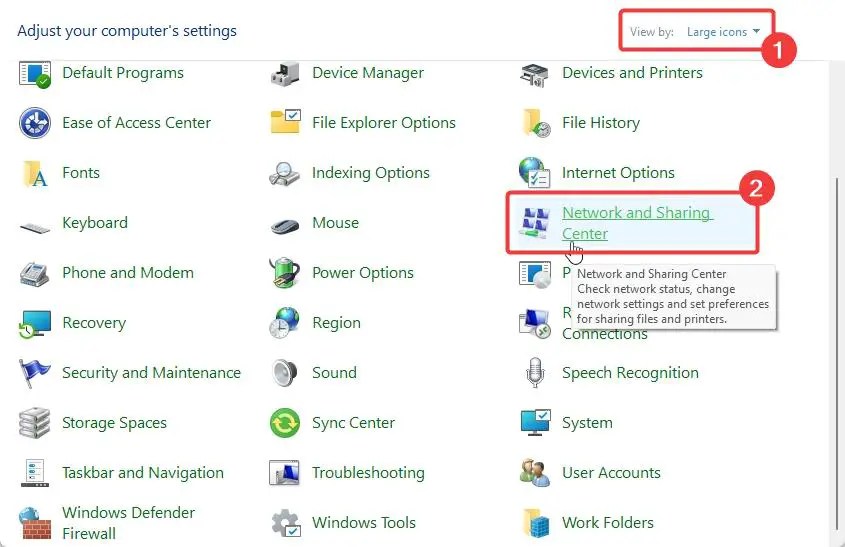Click the Speech Recognition microphone icon

click(535, 372)
